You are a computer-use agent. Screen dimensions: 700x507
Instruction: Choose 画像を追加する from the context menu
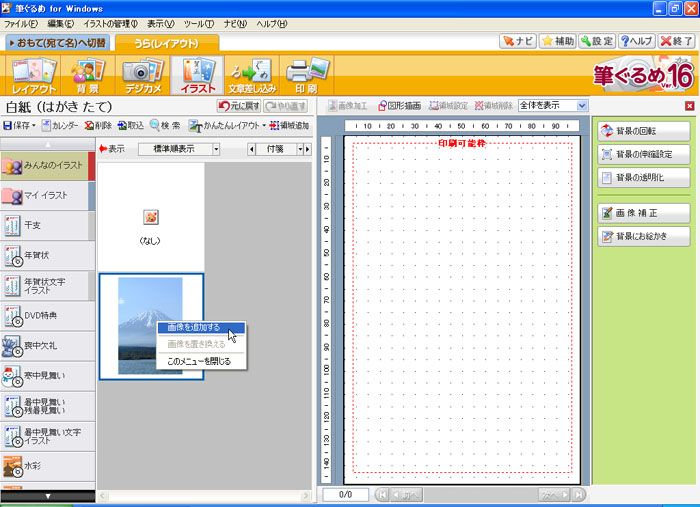pos(193,327)
